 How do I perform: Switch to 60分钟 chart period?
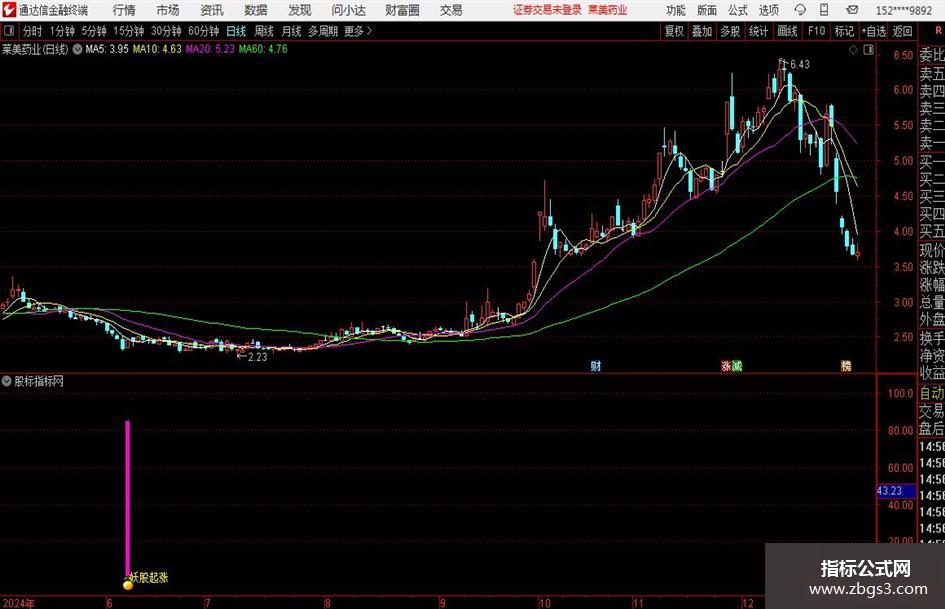(x=203, y=31)
